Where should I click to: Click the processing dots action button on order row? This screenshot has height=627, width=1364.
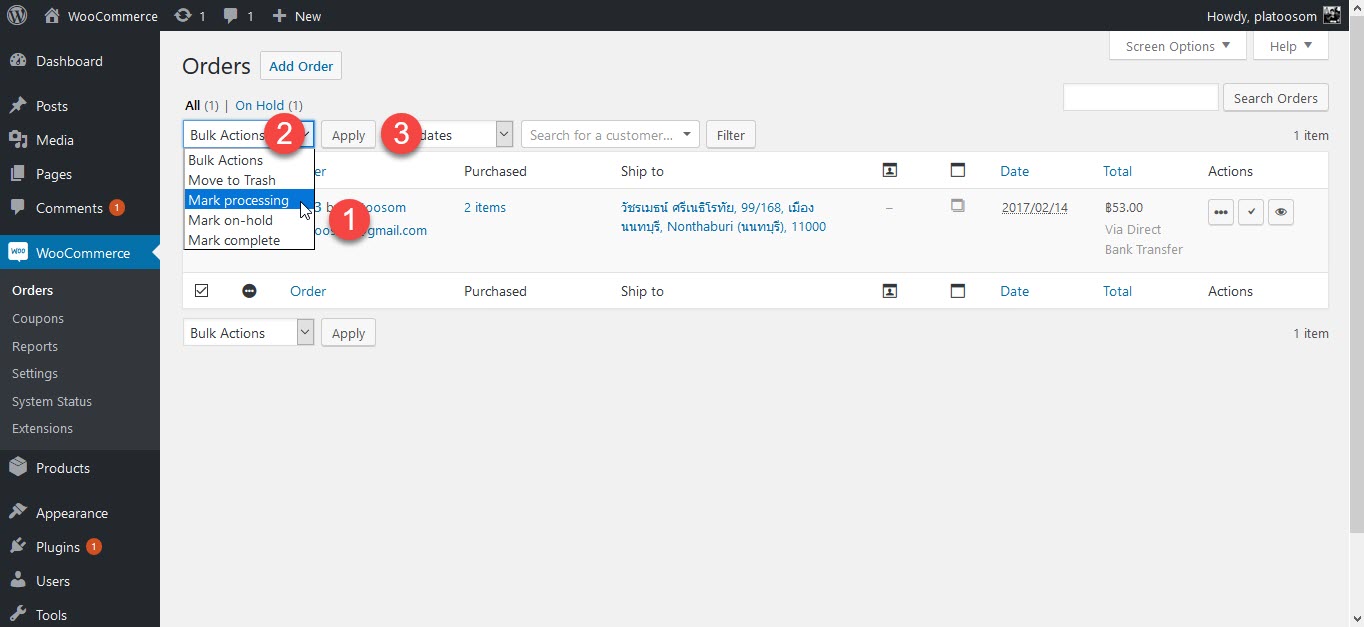tap(1221, 212)
